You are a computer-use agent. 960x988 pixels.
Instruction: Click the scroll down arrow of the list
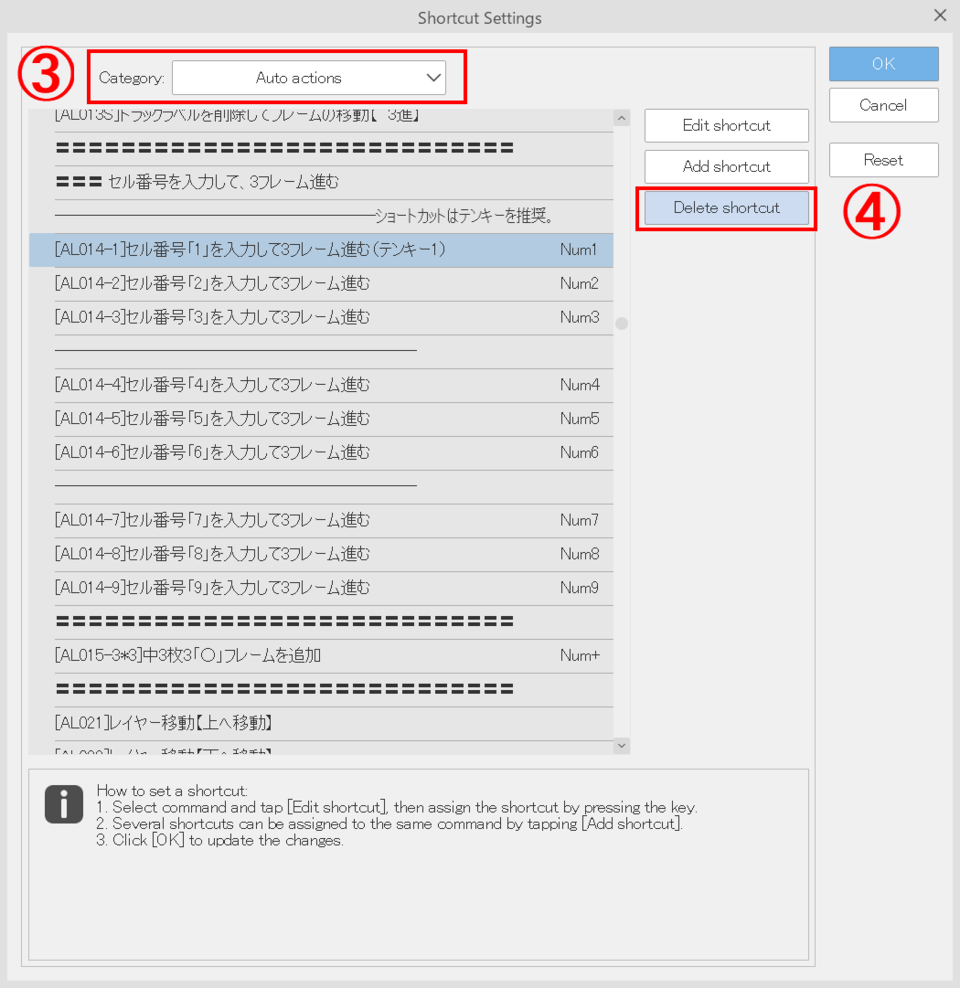tap(622, 746)
